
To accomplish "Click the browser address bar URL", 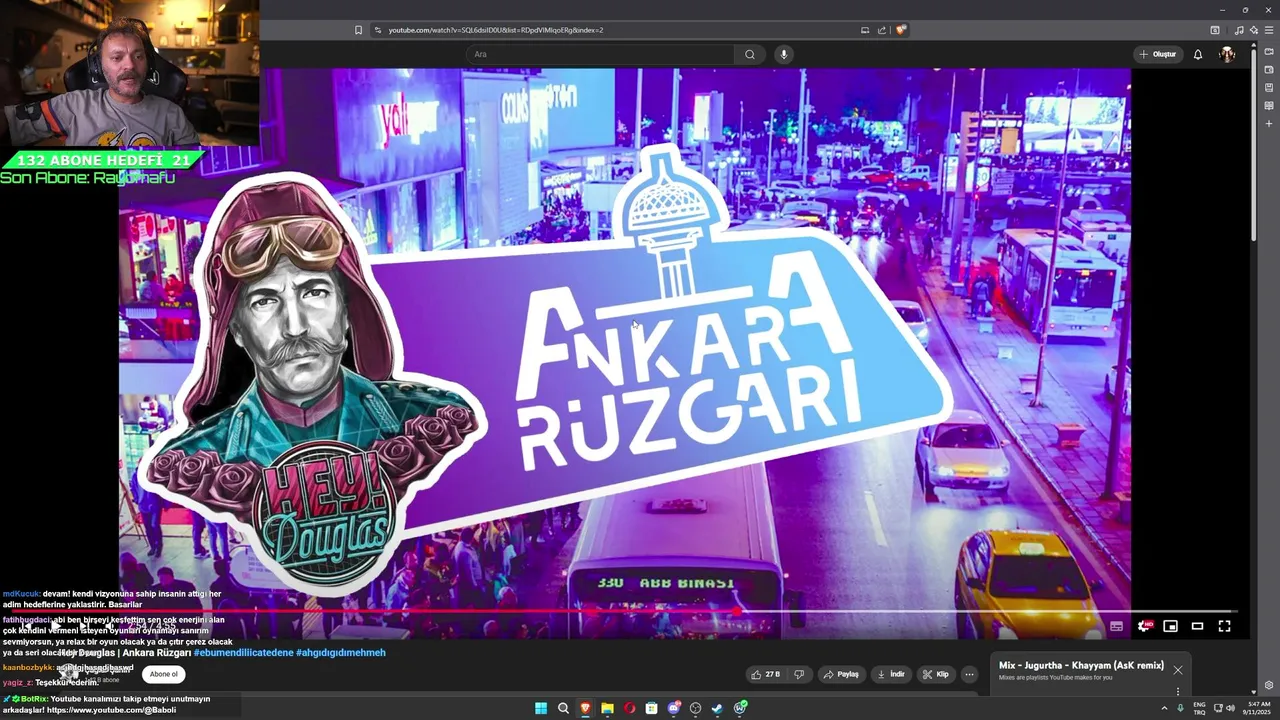I will click(495, 30).
